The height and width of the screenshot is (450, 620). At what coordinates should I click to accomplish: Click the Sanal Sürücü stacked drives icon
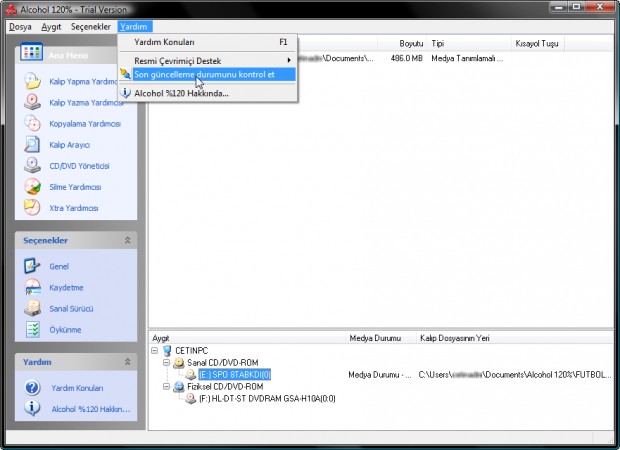click(x=32, y=308)
